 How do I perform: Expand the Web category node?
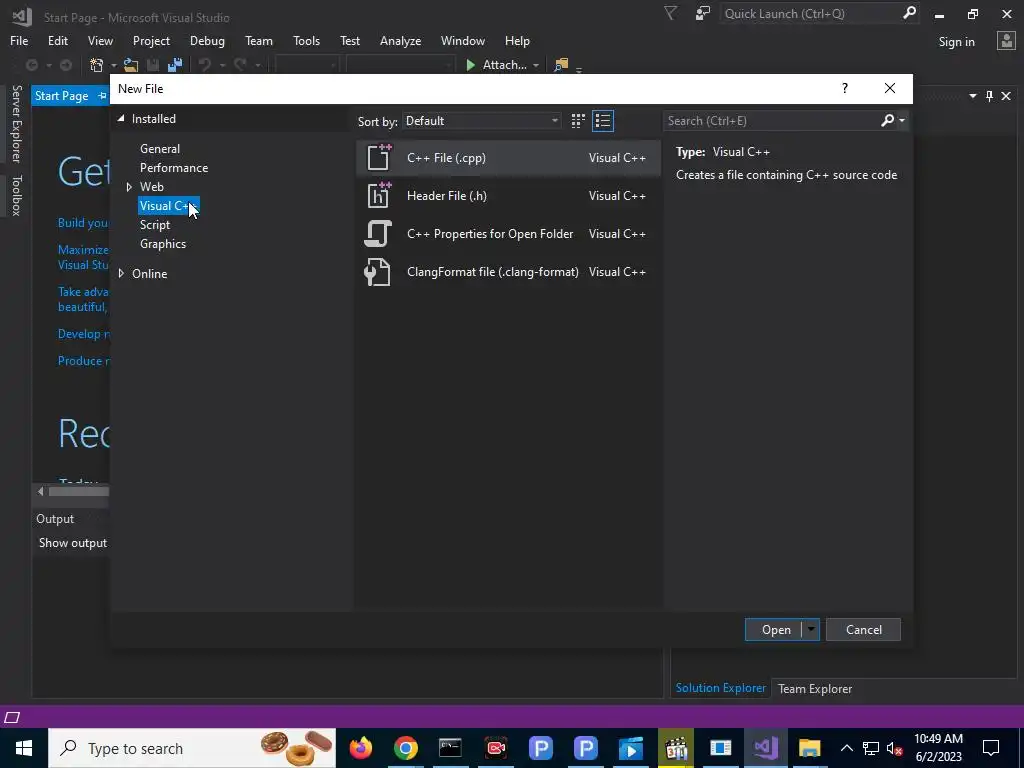[129, 187]
